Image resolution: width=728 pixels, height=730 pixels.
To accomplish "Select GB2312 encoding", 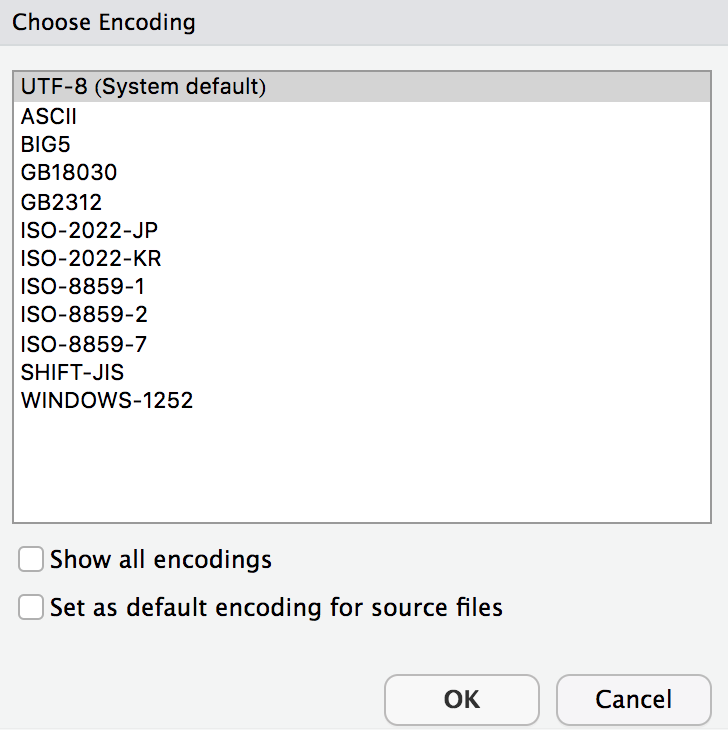I will [61, 202].
